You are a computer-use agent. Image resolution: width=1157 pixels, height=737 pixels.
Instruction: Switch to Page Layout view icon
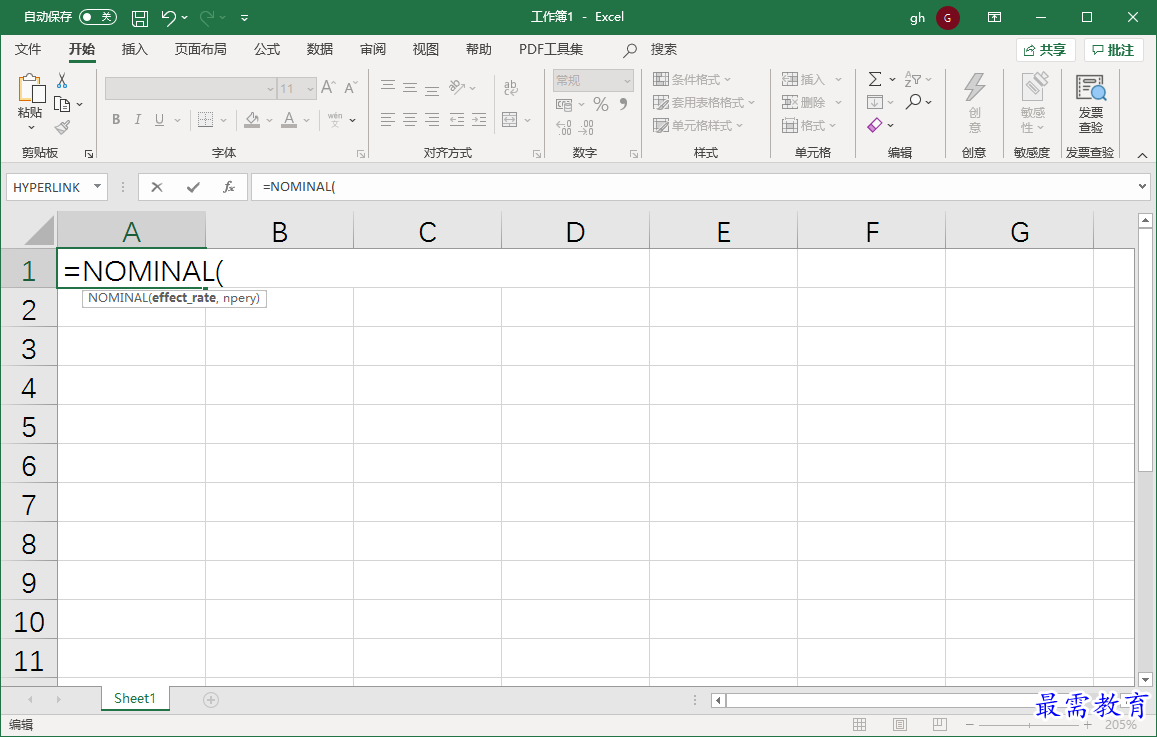900,724
